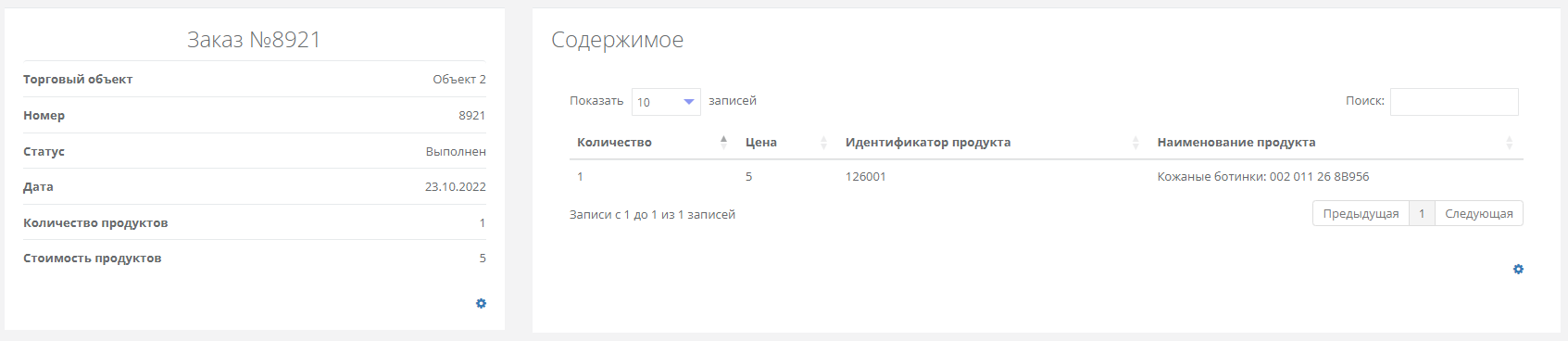Image resolution: width=1568 pixels, height=341 pixels.
Task: Click the dropdown arrow next to 10
Action: 689,102
